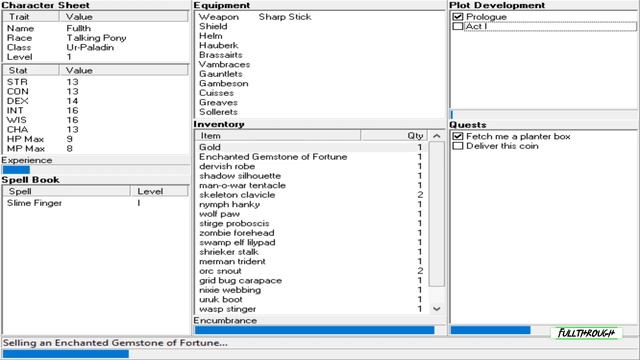Select the stirge proboscis item

tap(311, 223)
